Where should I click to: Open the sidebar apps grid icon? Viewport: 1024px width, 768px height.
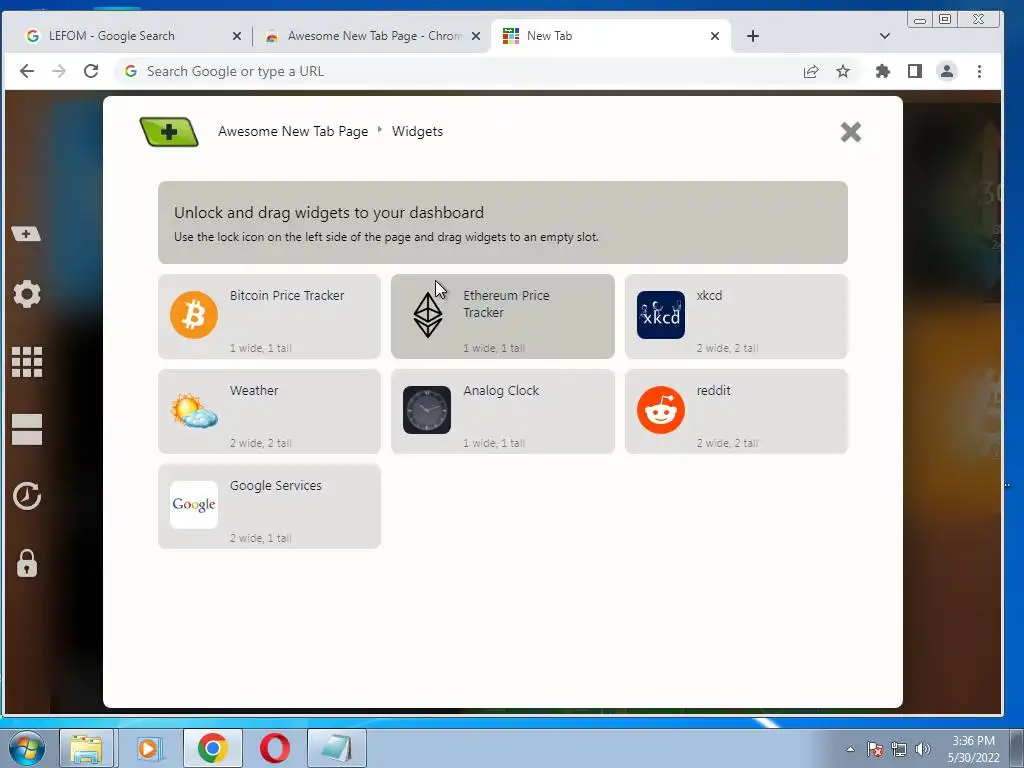[x=27, y=362]
